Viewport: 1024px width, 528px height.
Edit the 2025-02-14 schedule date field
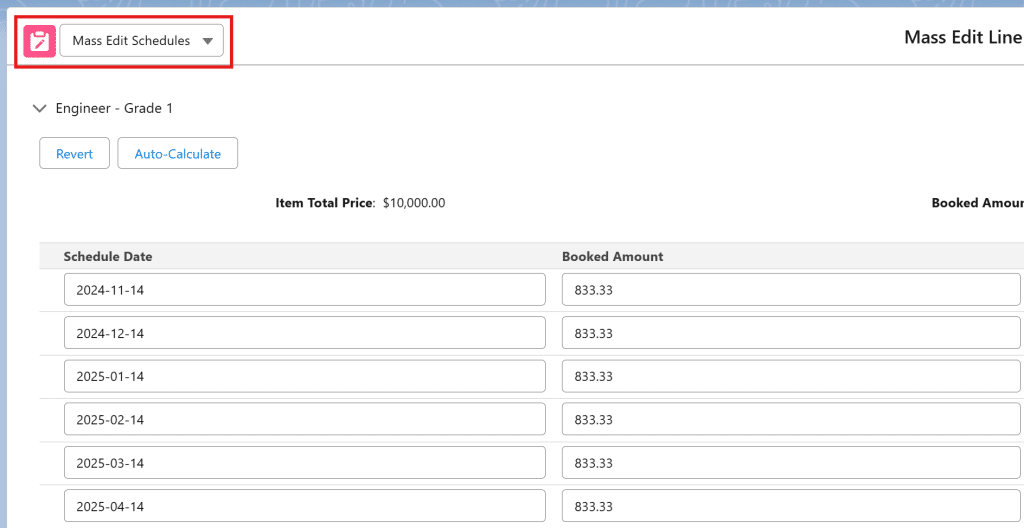pyautogui.click(x=304, y=419)
